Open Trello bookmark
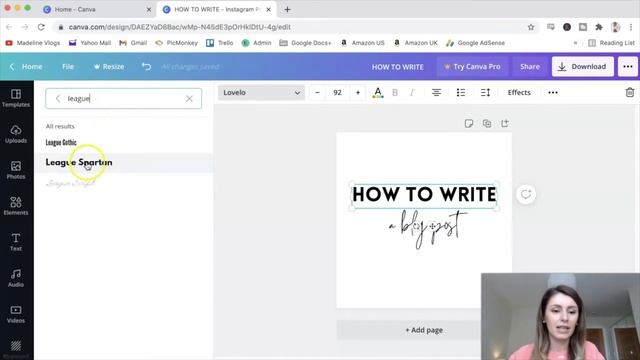Viewport: 640px width, 360px height. pos(220,43)
